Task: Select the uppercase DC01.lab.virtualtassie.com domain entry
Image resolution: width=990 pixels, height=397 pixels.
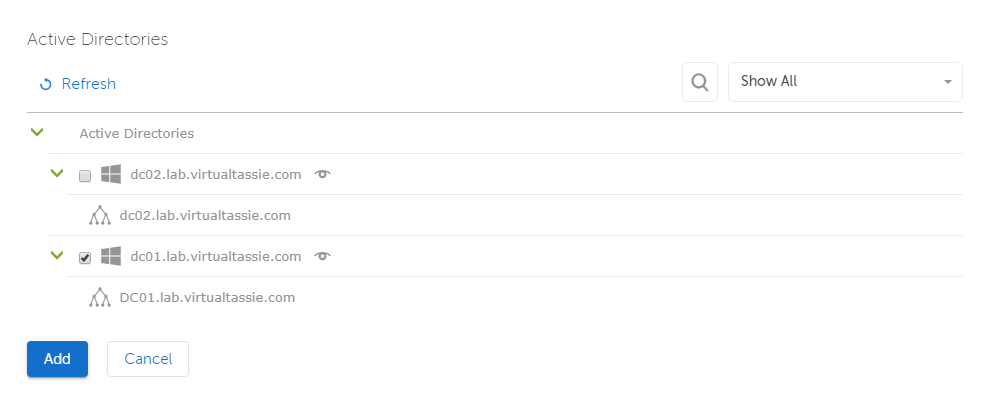Action: click(207, 297)
